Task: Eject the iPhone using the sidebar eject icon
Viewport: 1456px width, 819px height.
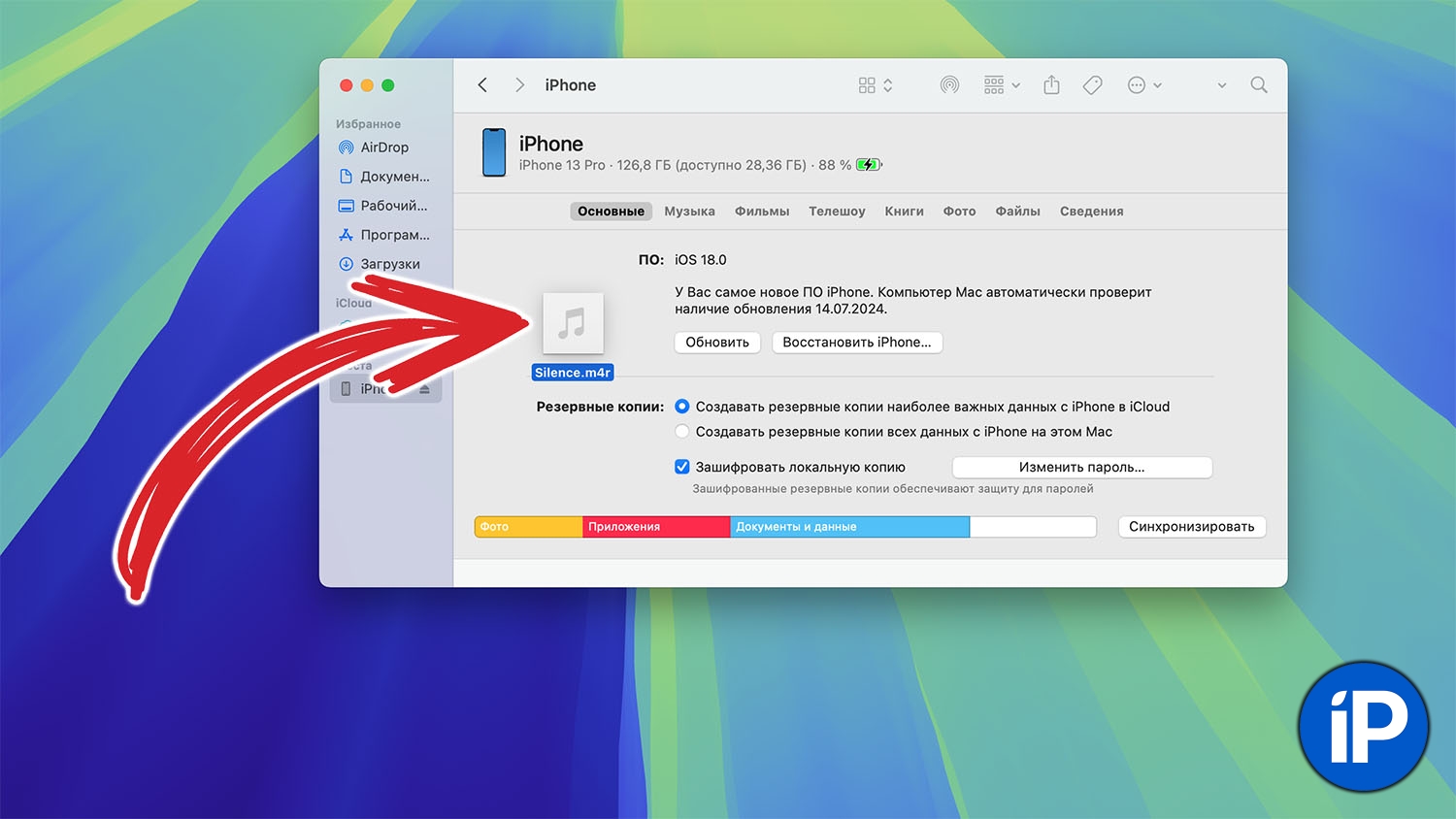Action: (x=424, y=389)
